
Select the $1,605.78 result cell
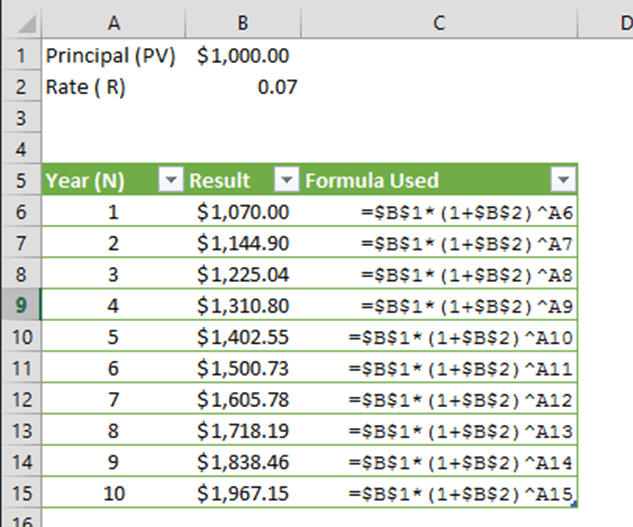(243, 399)
